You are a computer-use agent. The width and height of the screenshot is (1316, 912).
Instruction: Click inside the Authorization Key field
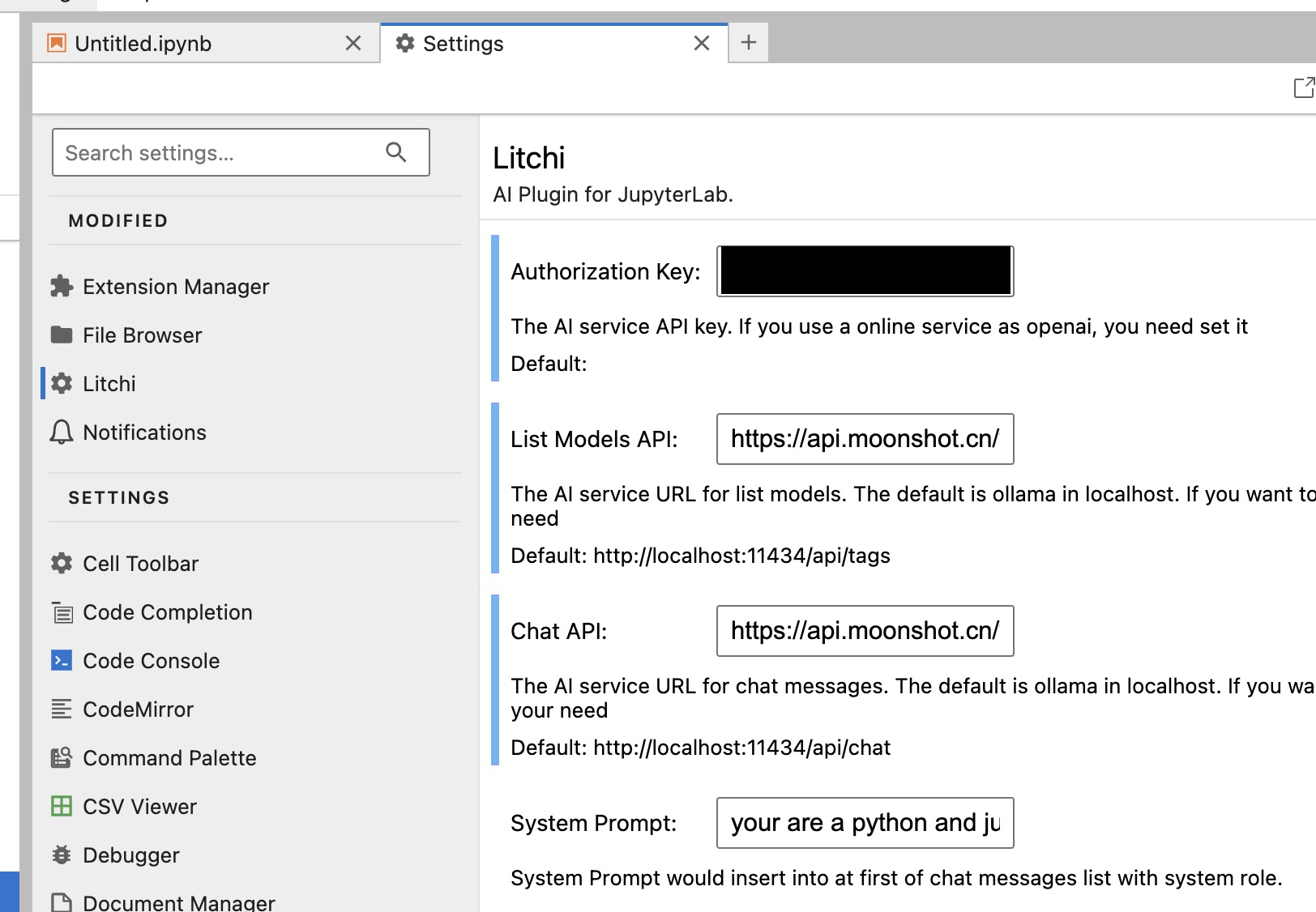point(864,271)
